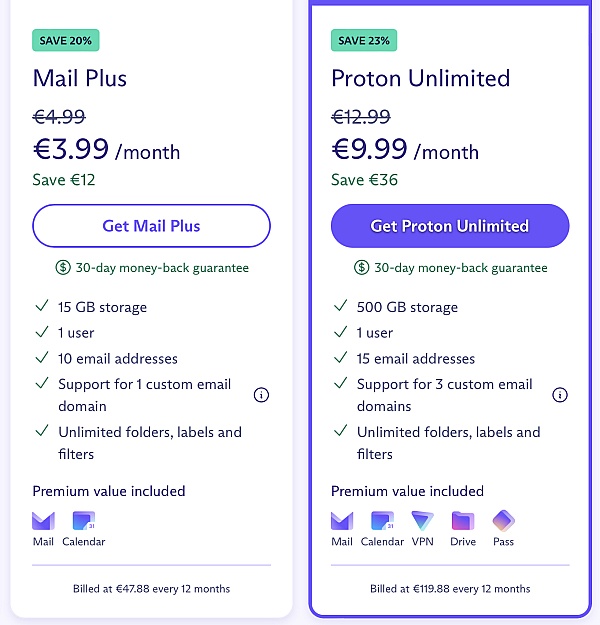Image resolution: width=600 pixels, height=625 pixels.
Task: Click the Drive icon
Action: 463,521
